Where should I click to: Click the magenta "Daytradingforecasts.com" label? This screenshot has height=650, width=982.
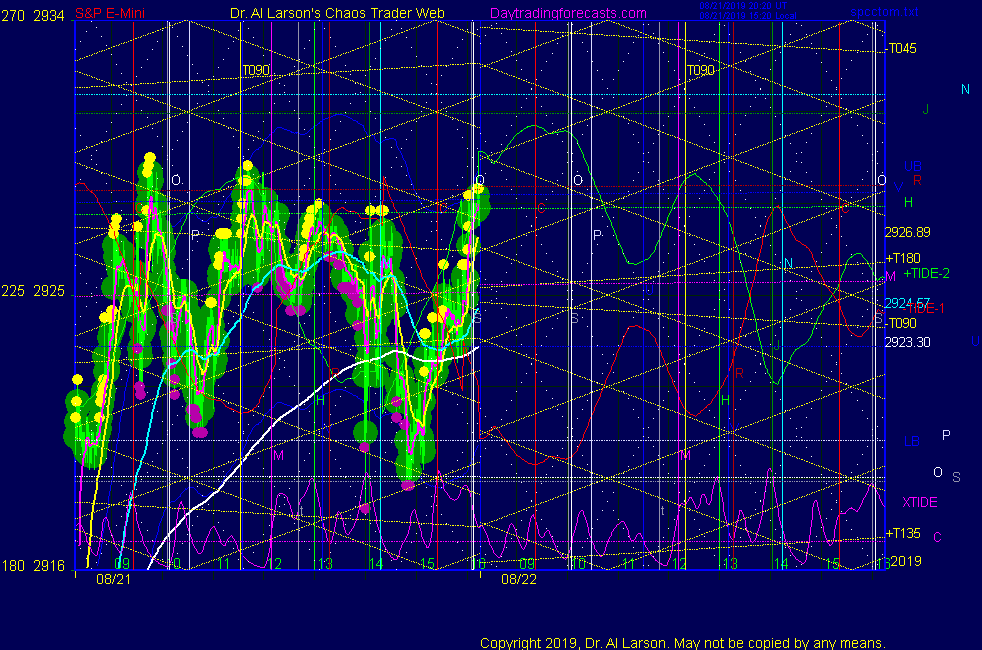tap(568, 13)
